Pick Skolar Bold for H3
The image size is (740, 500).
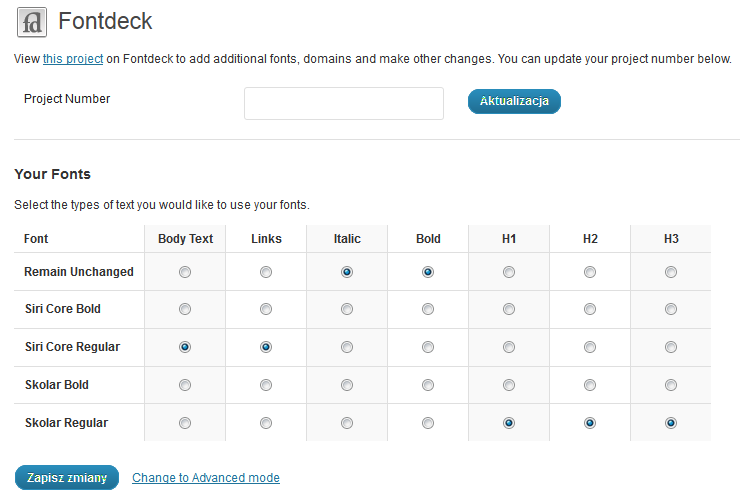[671, 385]
